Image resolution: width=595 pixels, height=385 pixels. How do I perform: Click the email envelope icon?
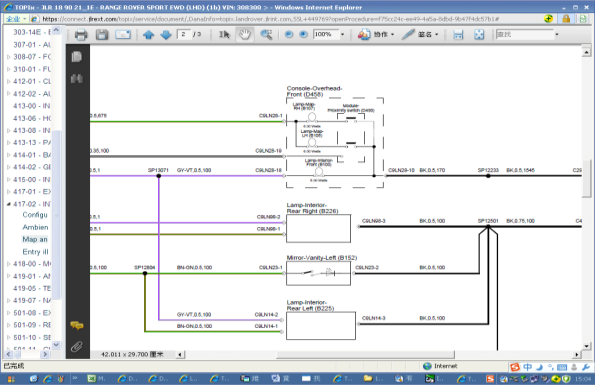pos(123,35)
